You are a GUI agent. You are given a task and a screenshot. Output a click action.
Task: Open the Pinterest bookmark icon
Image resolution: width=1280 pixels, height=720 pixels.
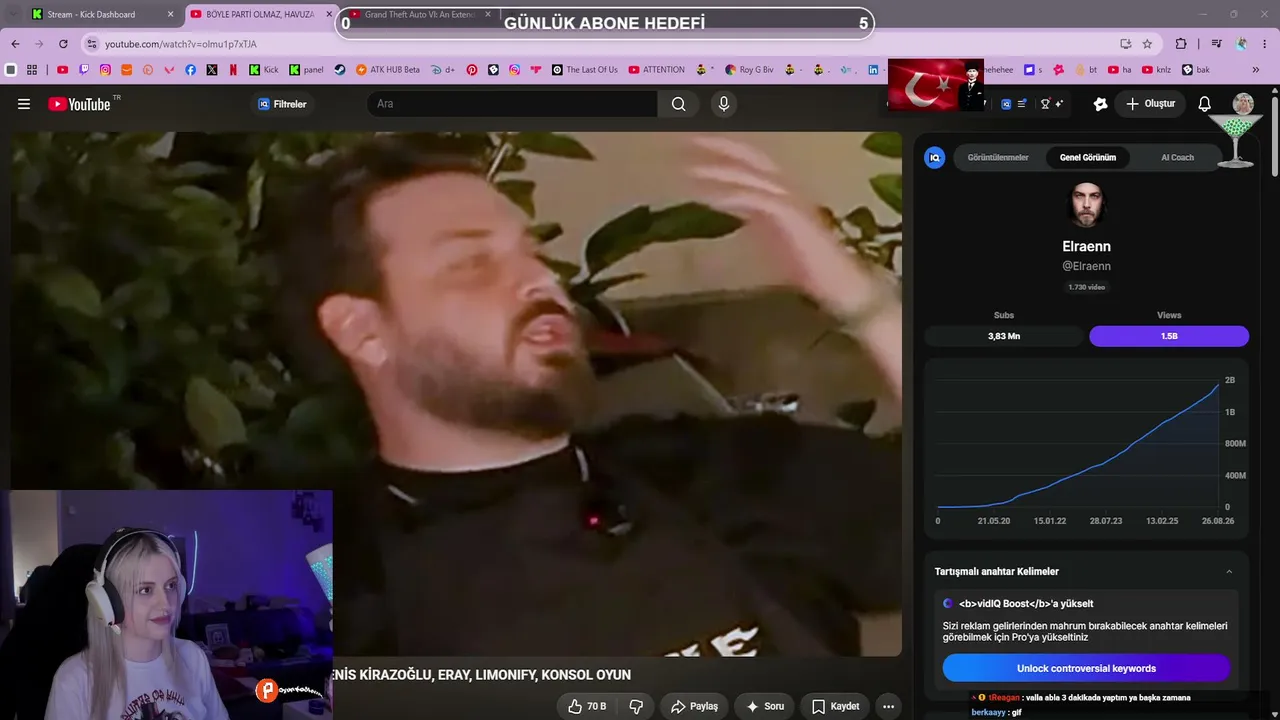coord(472,70)
